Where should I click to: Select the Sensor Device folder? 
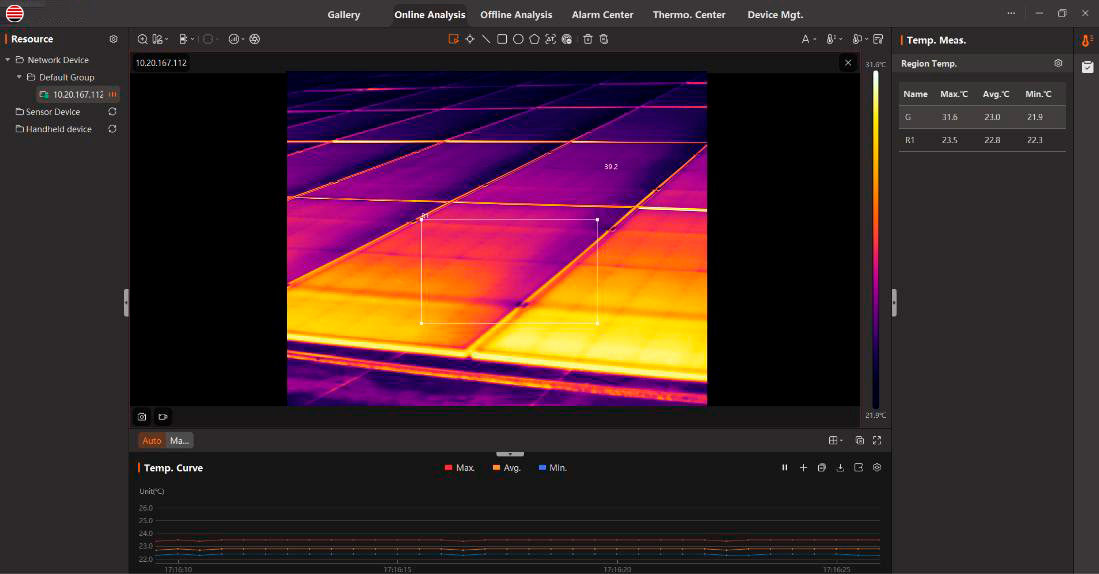[53, 111]
